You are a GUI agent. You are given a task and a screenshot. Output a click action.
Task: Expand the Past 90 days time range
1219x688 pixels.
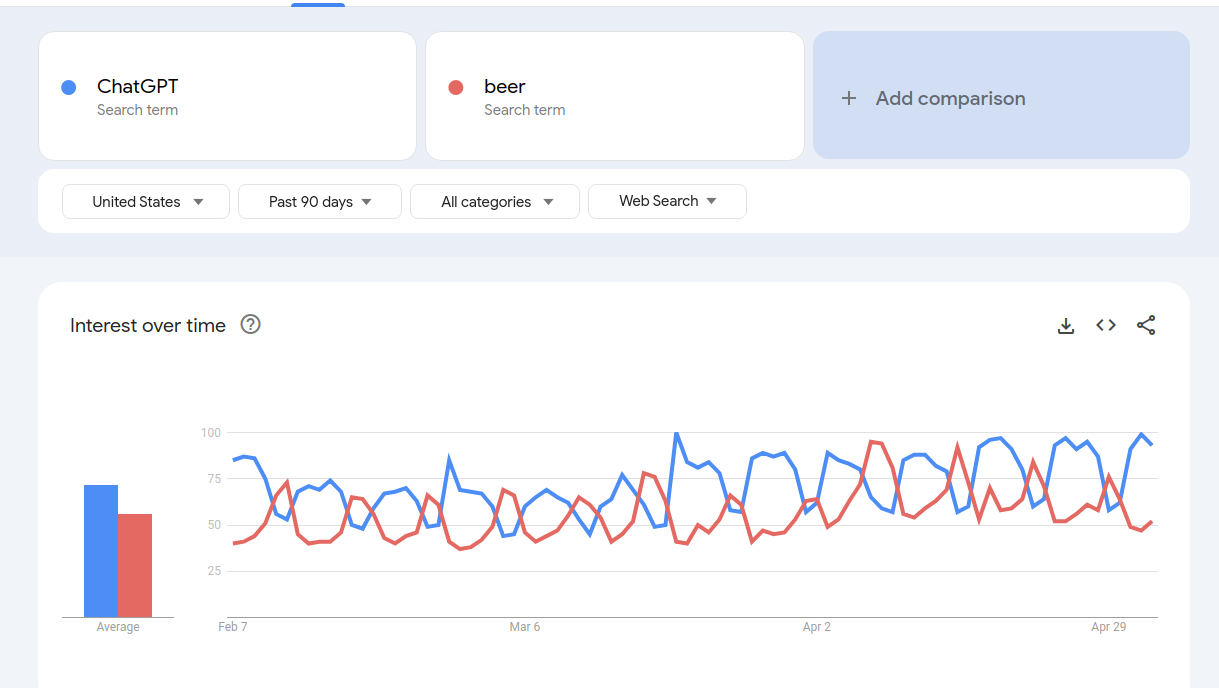[x=320, y=201]
